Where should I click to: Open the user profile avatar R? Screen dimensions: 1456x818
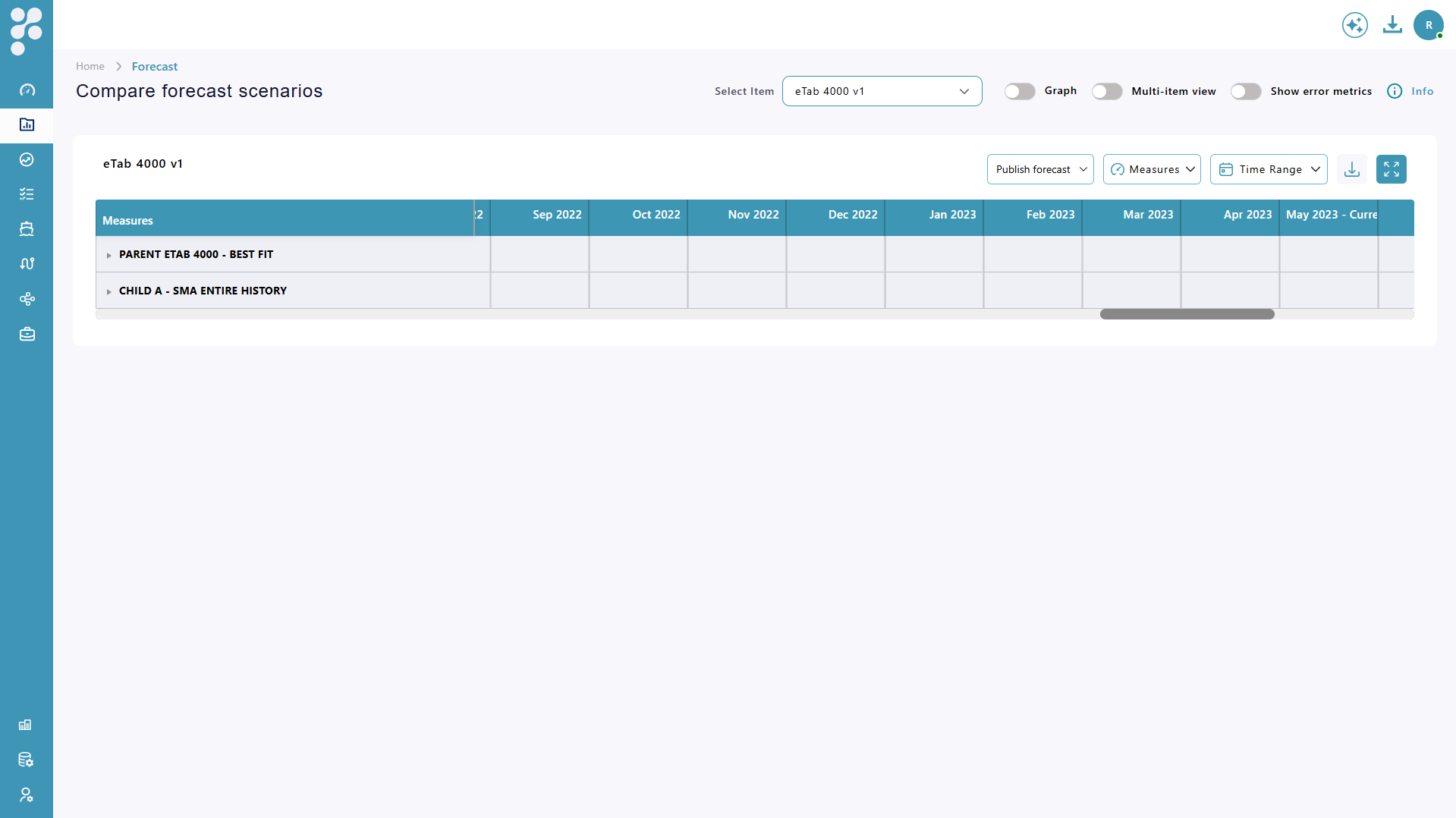point(1429,25)
